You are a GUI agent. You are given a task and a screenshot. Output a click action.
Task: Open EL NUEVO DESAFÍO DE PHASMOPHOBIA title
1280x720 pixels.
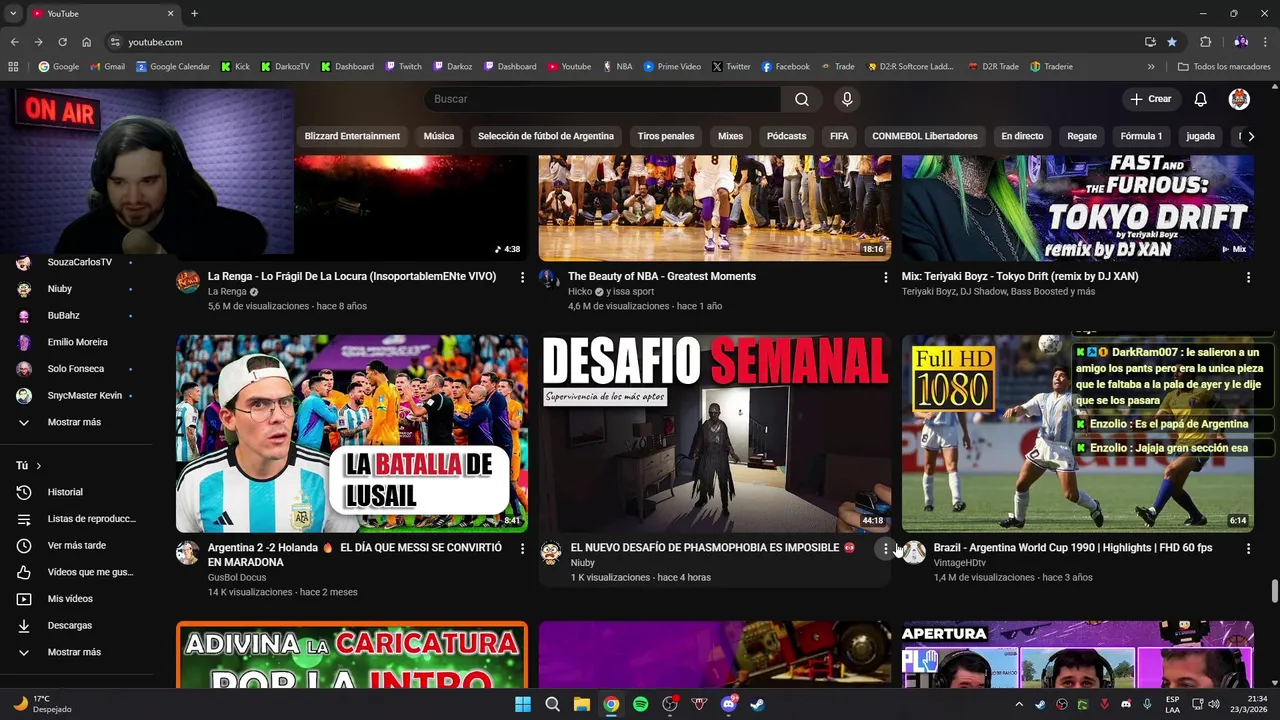704,548
